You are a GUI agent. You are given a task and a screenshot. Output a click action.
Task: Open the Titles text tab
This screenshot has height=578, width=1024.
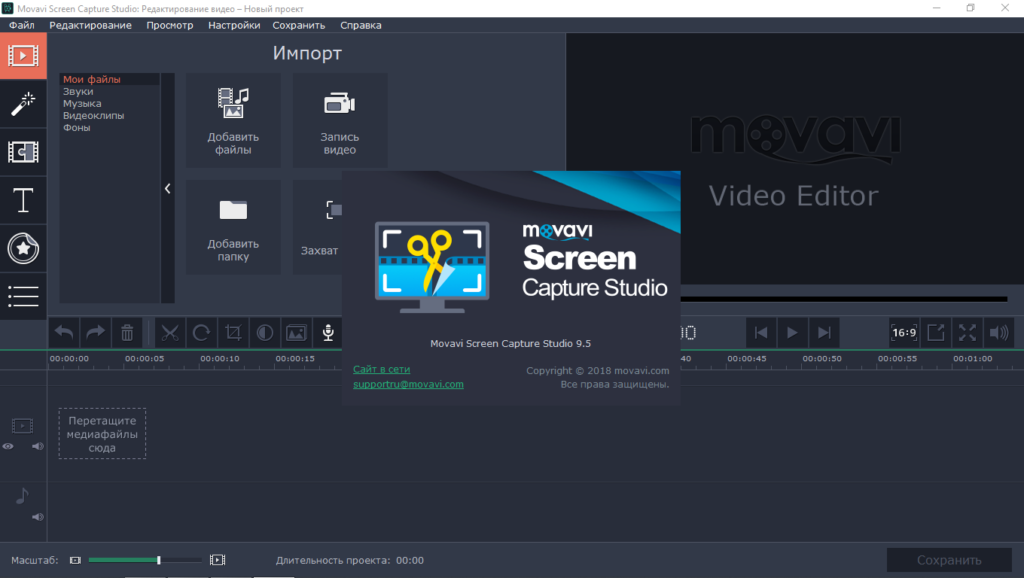tap(23, 200)
